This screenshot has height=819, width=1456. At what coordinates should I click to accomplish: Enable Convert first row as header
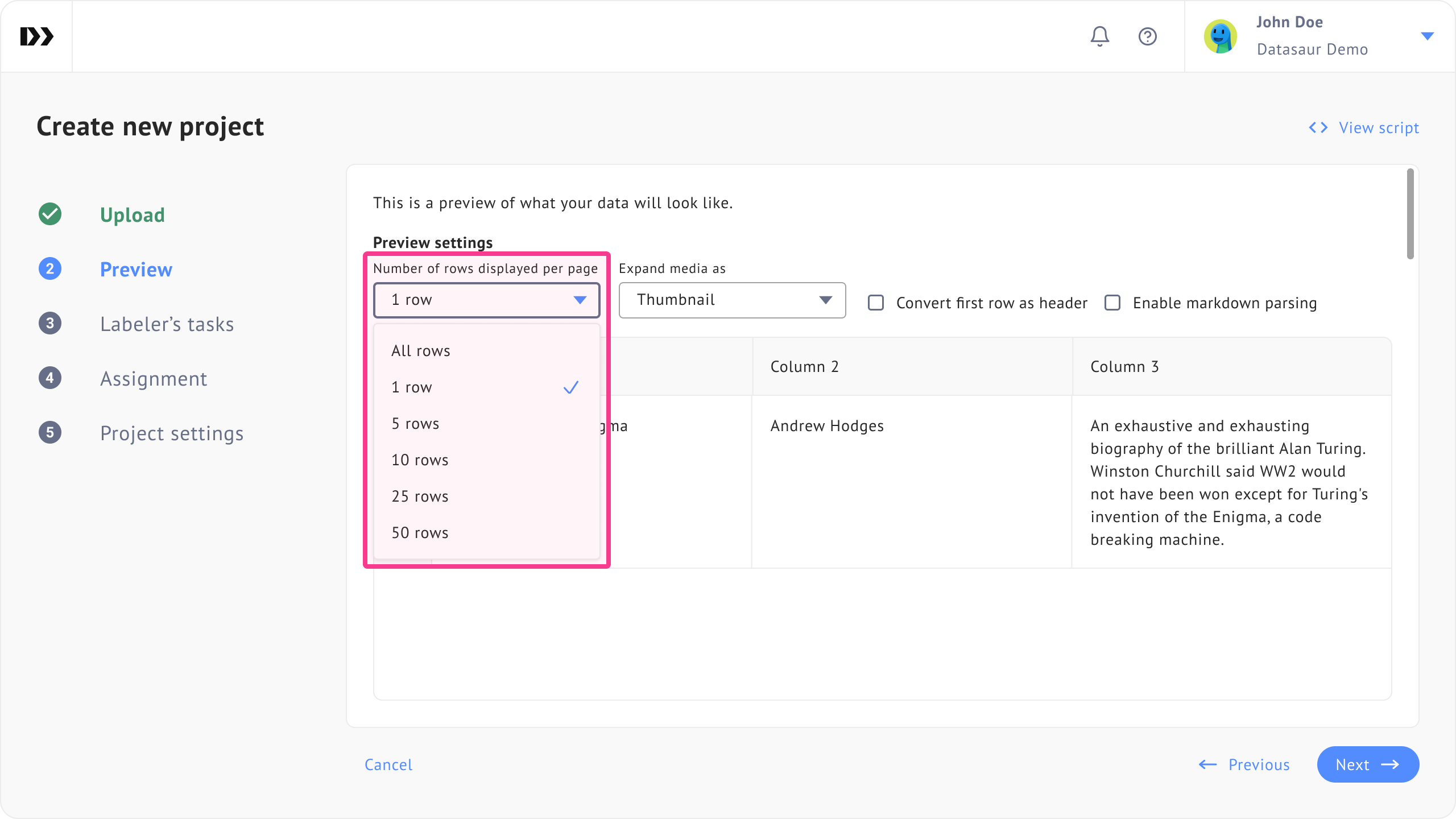876,303
